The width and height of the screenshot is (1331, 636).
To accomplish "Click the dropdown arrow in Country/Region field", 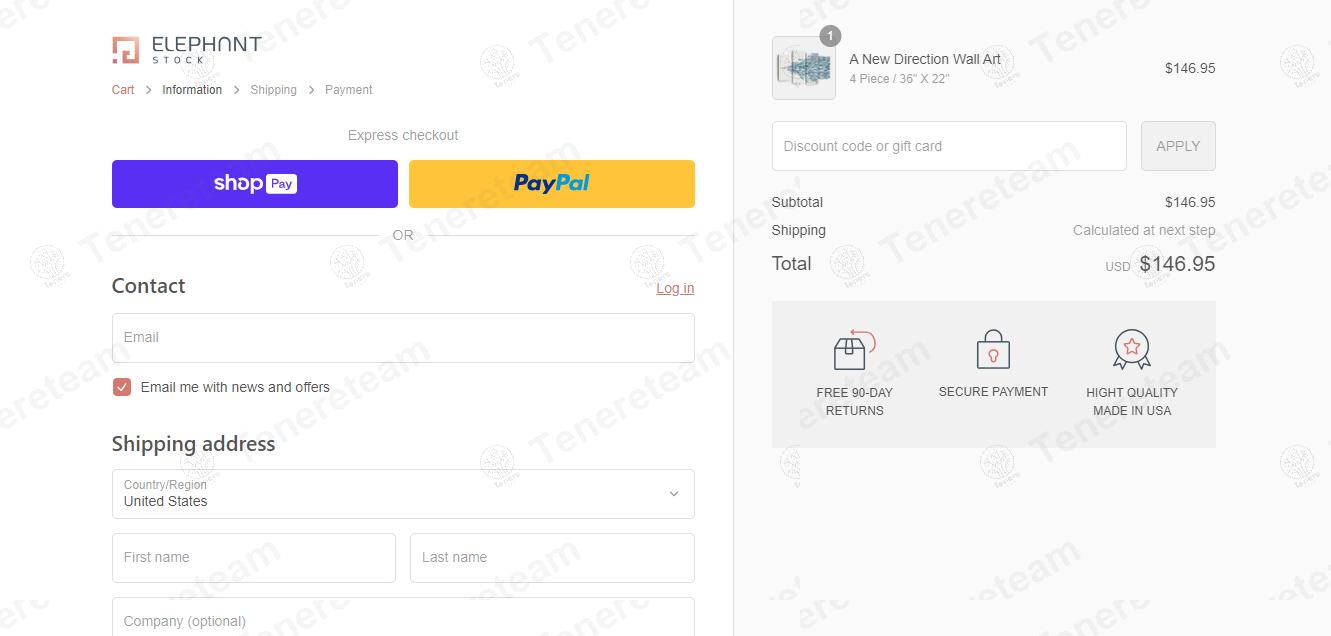I will (x=674, y=494).
